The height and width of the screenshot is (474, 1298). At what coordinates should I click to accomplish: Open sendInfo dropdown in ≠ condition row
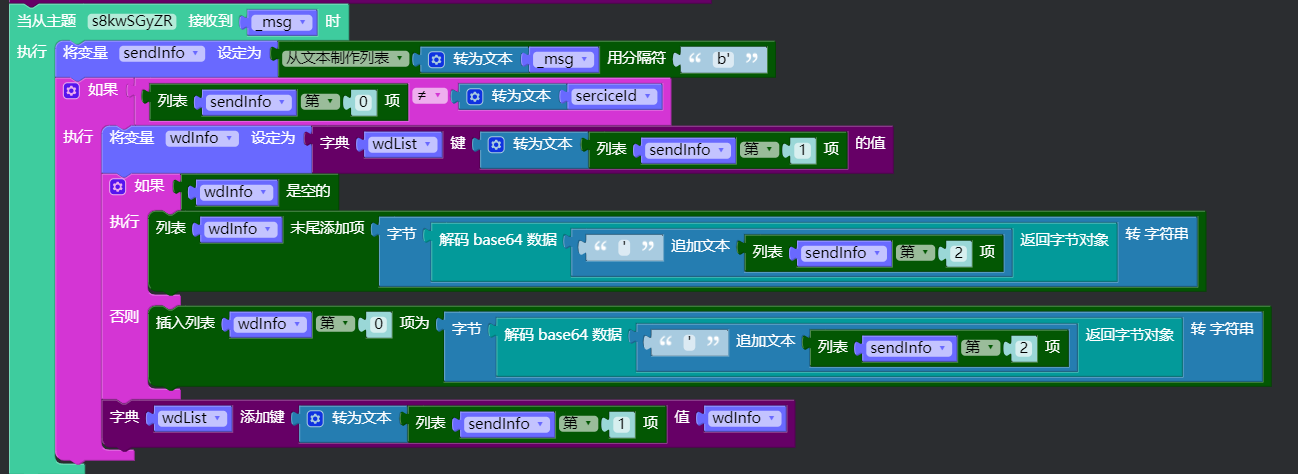point(249,102)
